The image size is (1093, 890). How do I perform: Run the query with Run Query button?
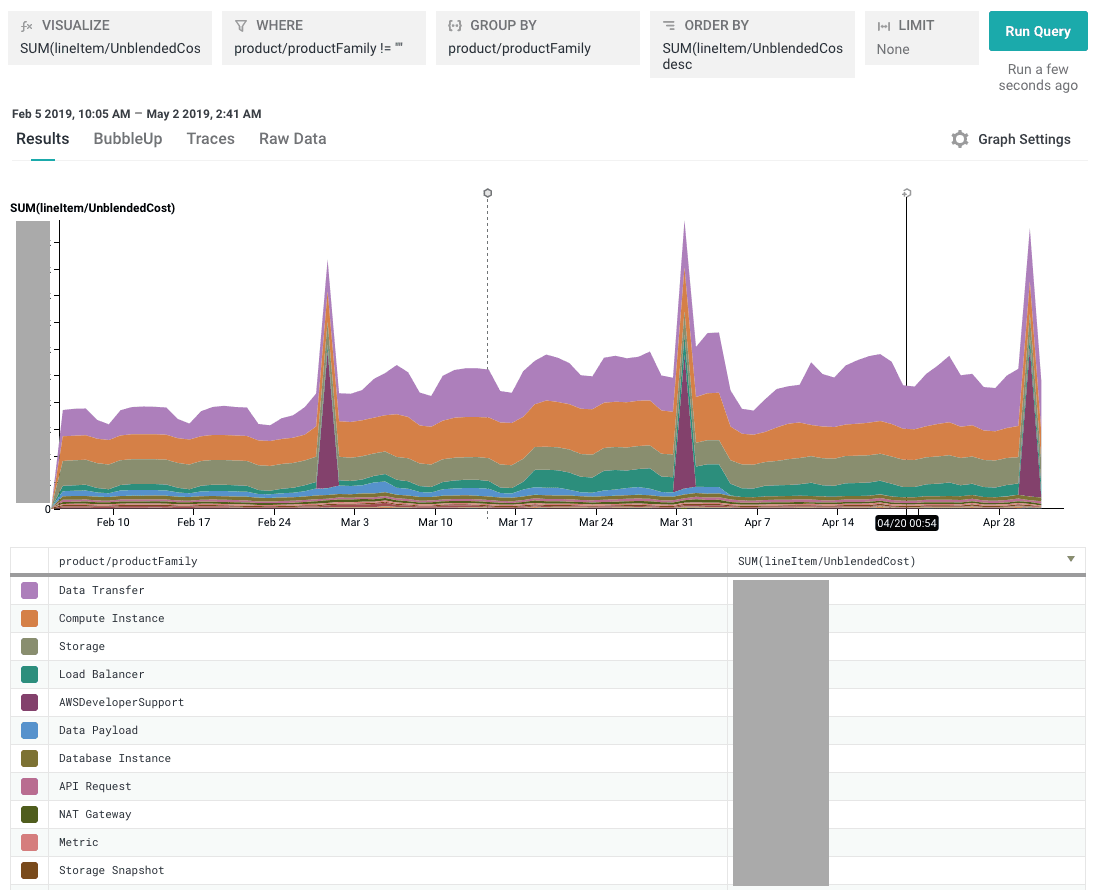click(x=1037, y=31)
